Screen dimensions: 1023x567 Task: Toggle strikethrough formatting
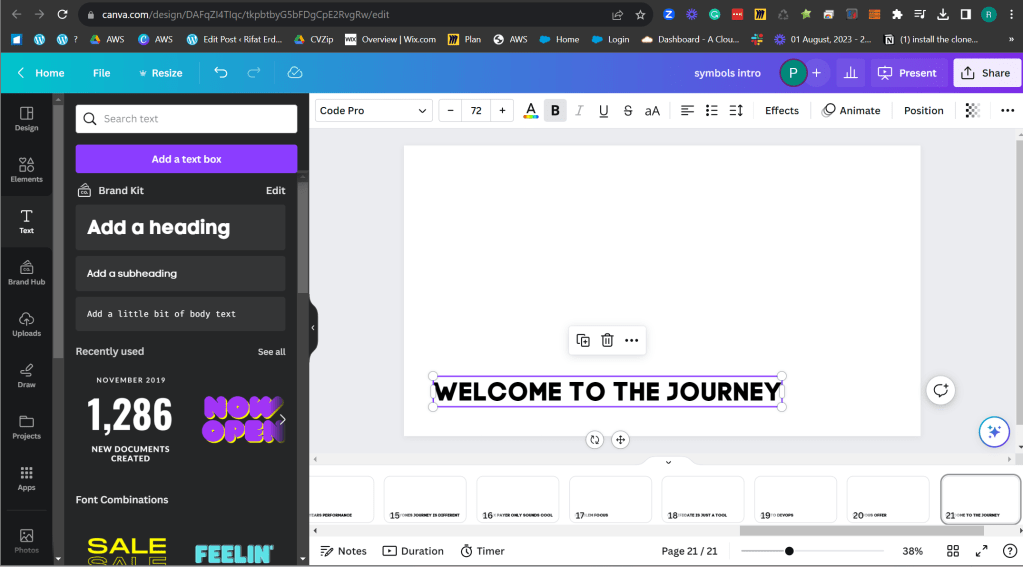pos(628,111)
